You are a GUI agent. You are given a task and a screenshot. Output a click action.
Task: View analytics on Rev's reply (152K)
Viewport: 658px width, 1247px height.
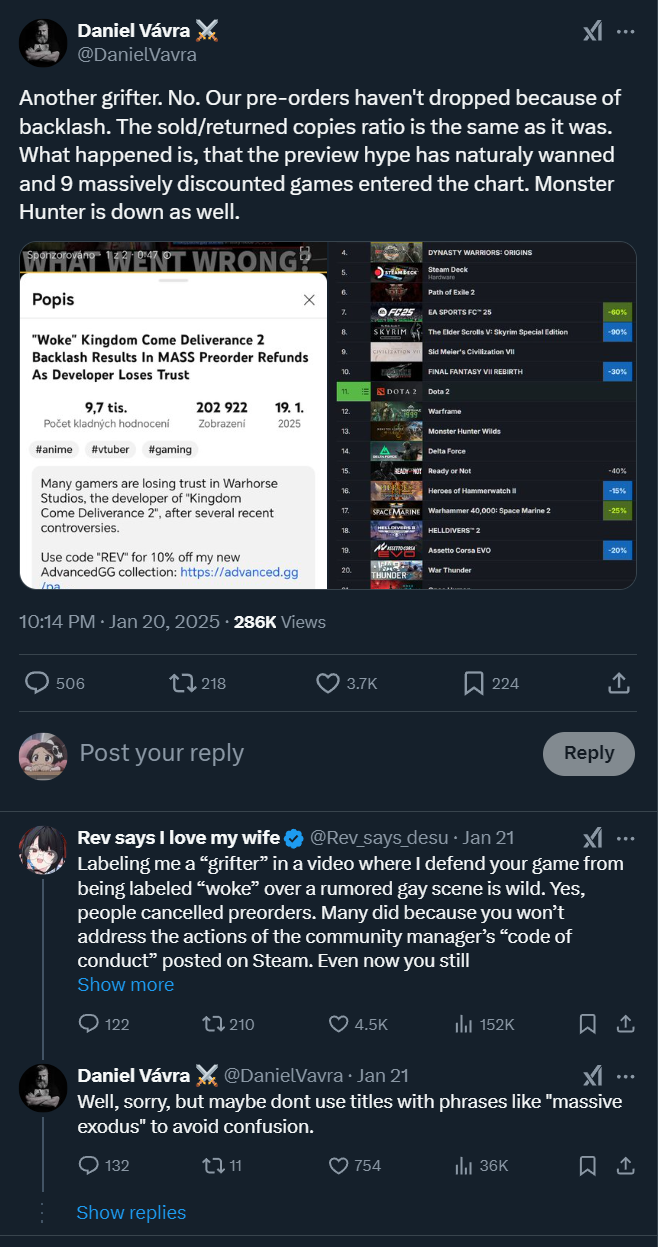(464, 1024)
